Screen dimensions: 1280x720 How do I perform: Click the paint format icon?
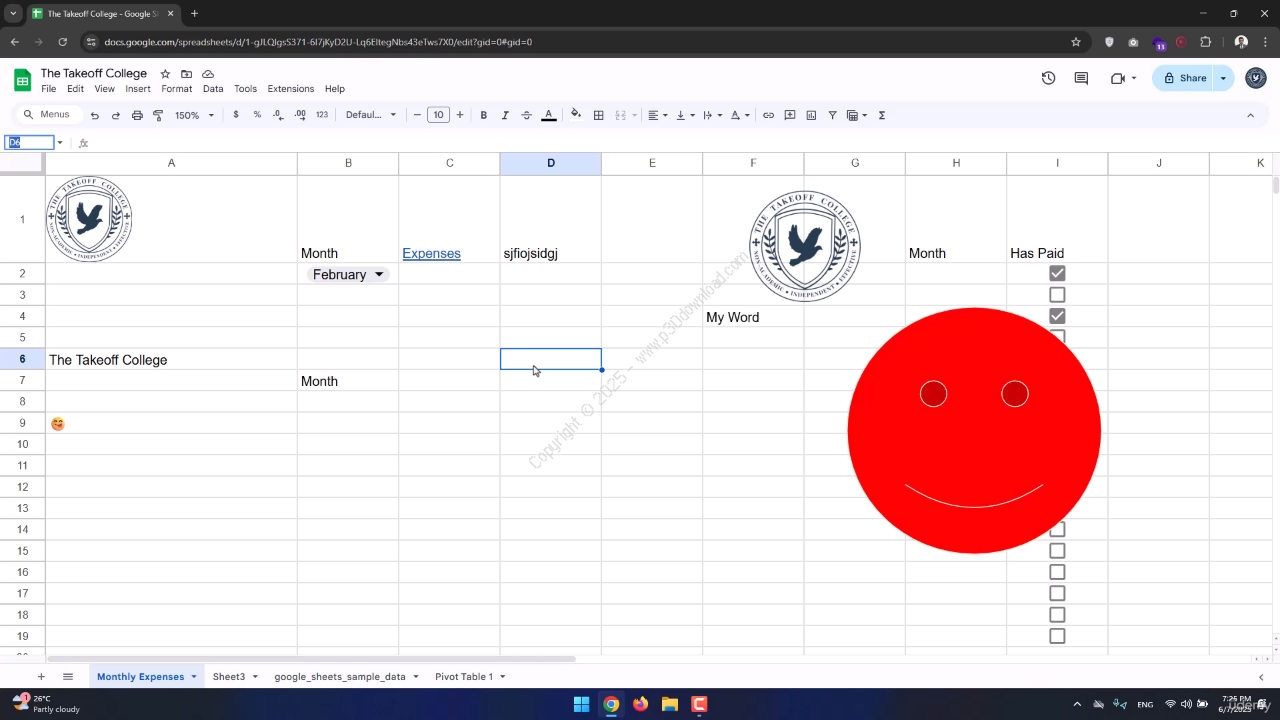(158, 115)
